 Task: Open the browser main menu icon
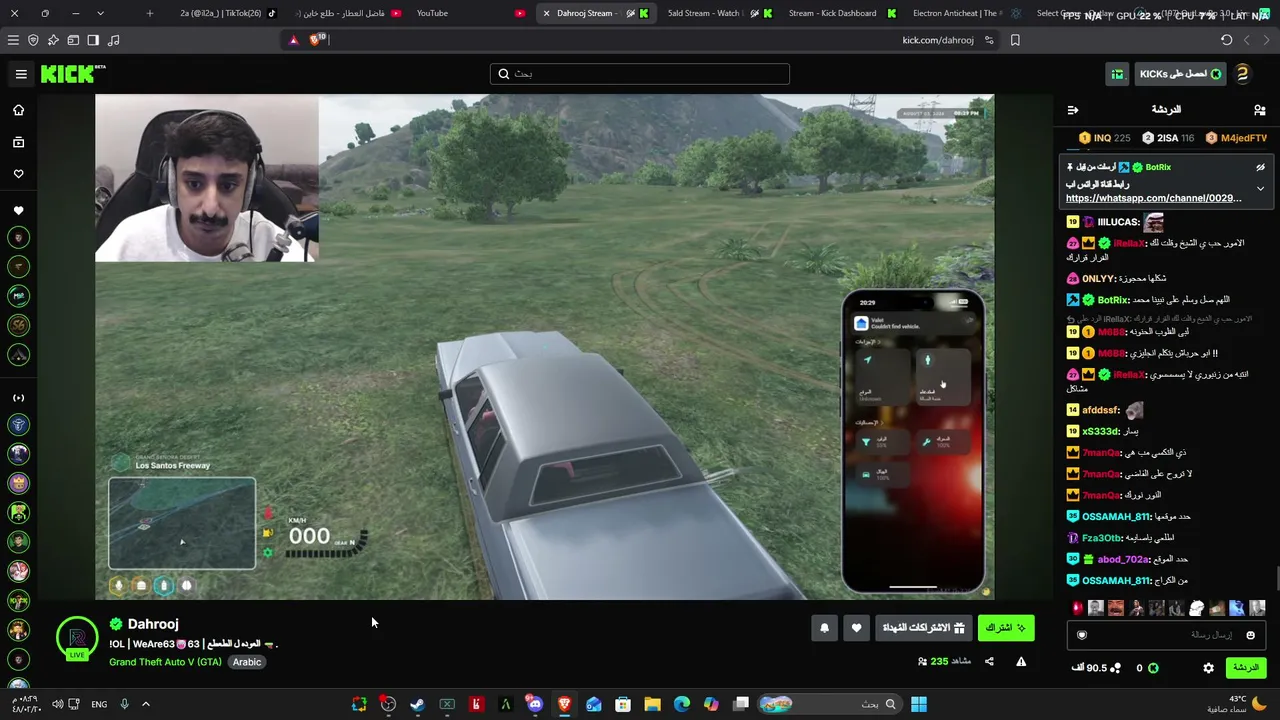[13, 40]
